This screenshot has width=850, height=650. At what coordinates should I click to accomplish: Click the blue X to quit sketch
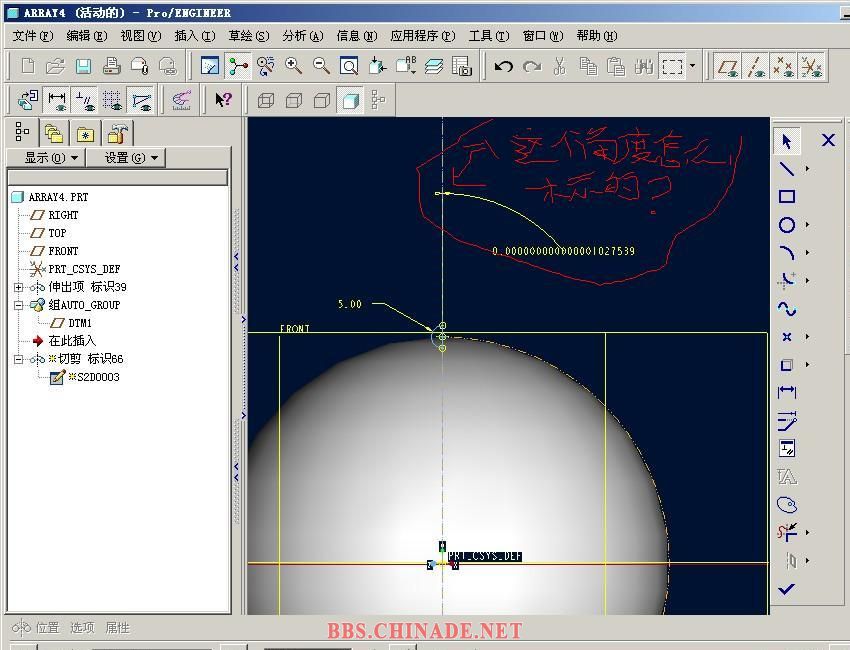coord(828,141)
